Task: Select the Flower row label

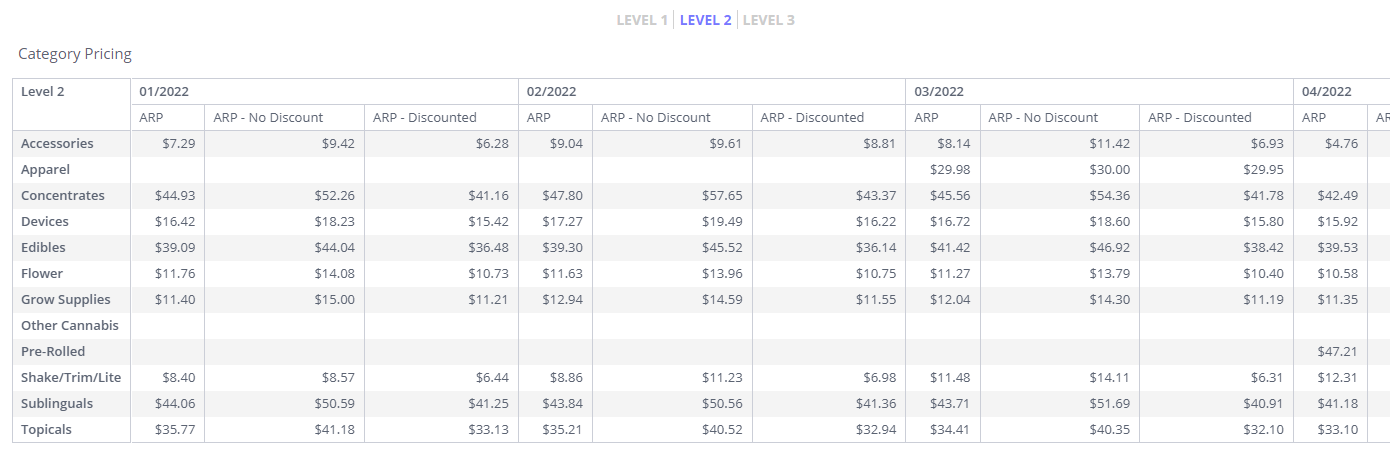Action: 42,274
